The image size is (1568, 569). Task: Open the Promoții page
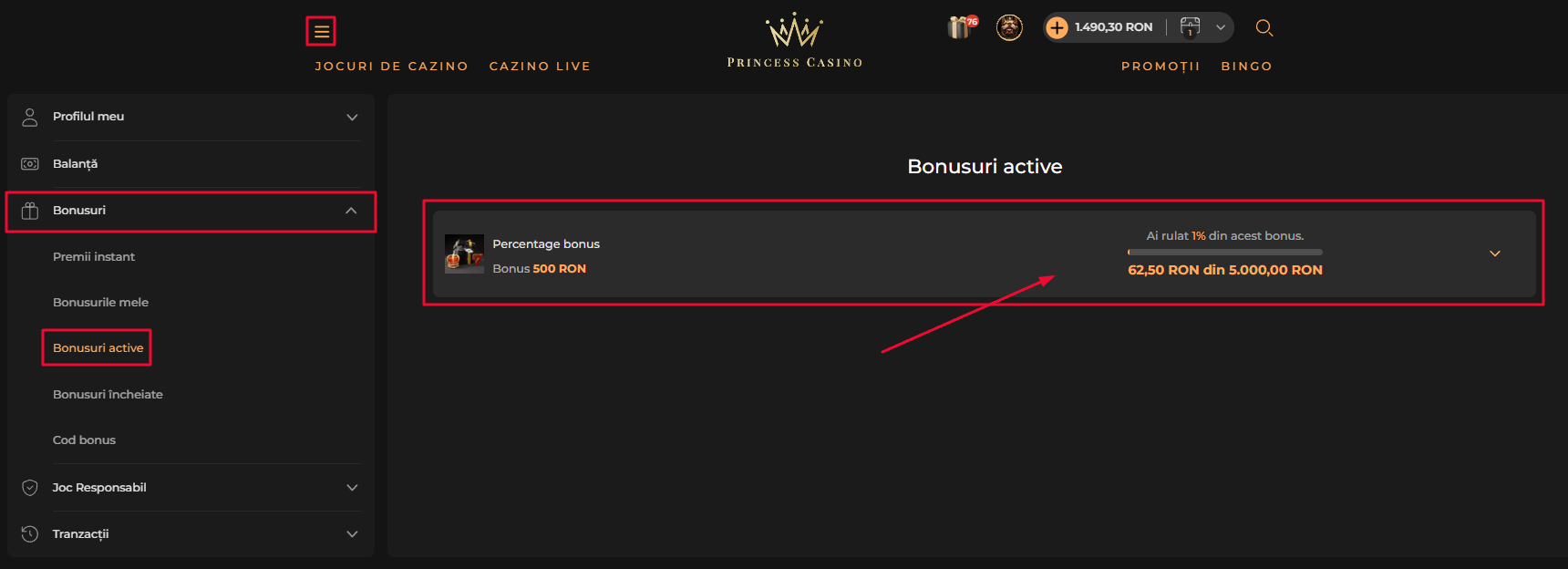(1161, 67)
